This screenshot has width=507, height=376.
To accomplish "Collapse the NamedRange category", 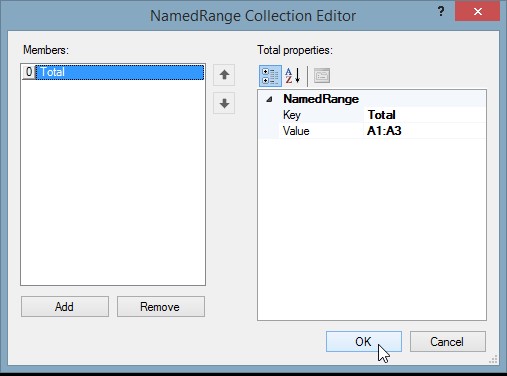I will click(269, 99).
